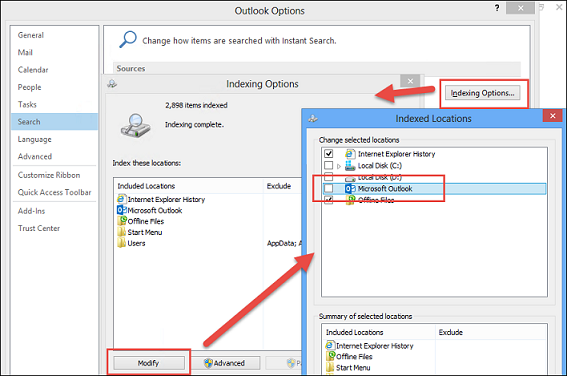567x376 pixels.
Task: Click the indexing drive magnifier icon
Action: (x=136, y=126)
